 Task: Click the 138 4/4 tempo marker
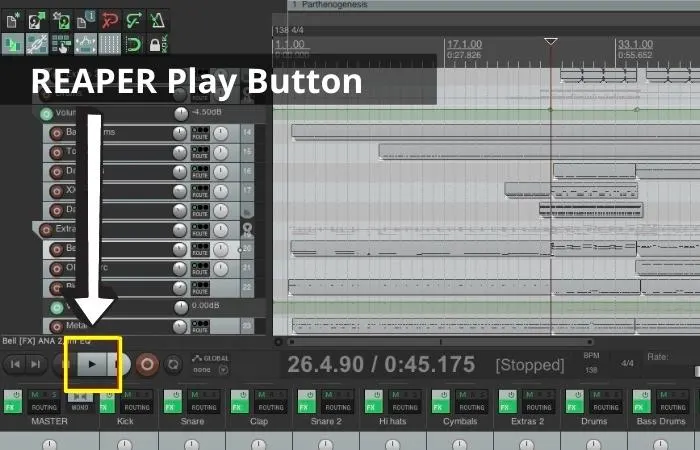click(x=289, y=30)
